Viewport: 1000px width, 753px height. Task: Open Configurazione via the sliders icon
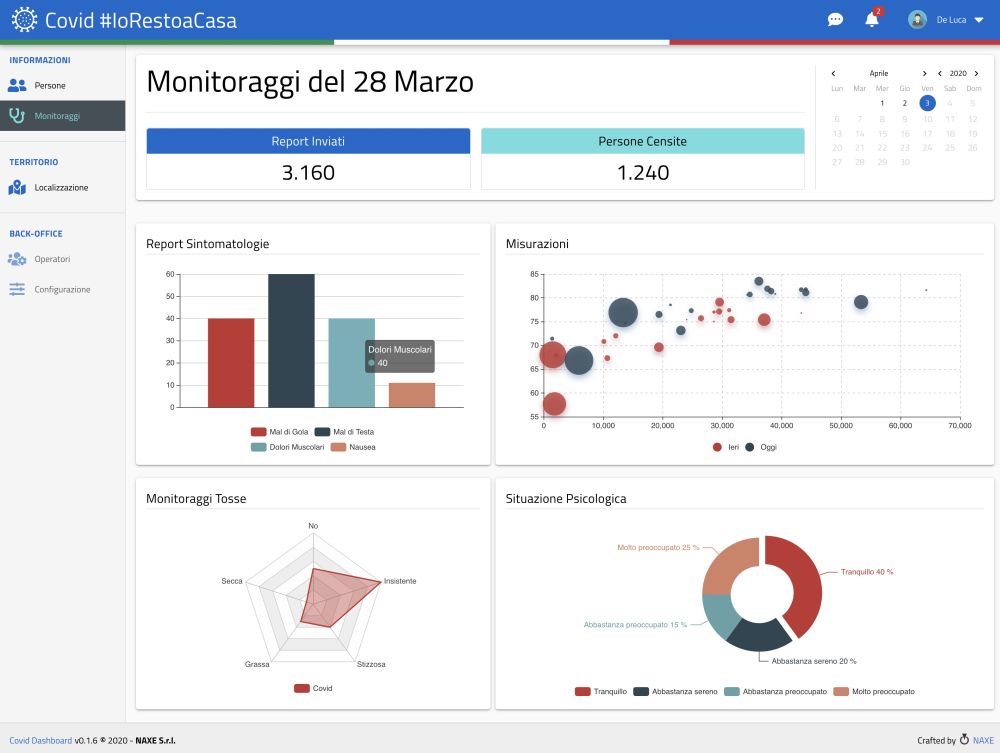(x=17, y=289)
